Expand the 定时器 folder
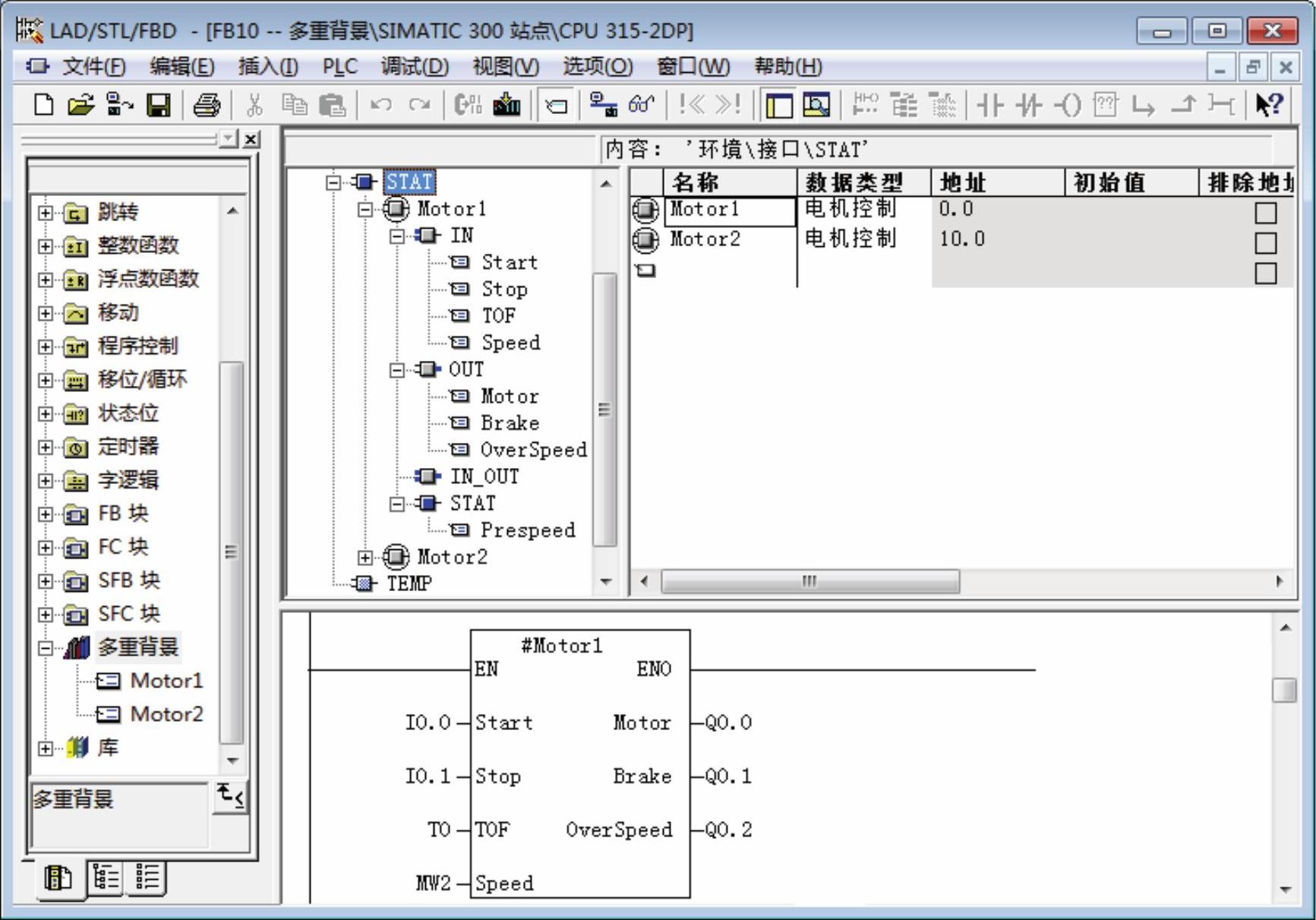Image resolution: width=1316 pixels, height=920 pixels. pos(46,447)
